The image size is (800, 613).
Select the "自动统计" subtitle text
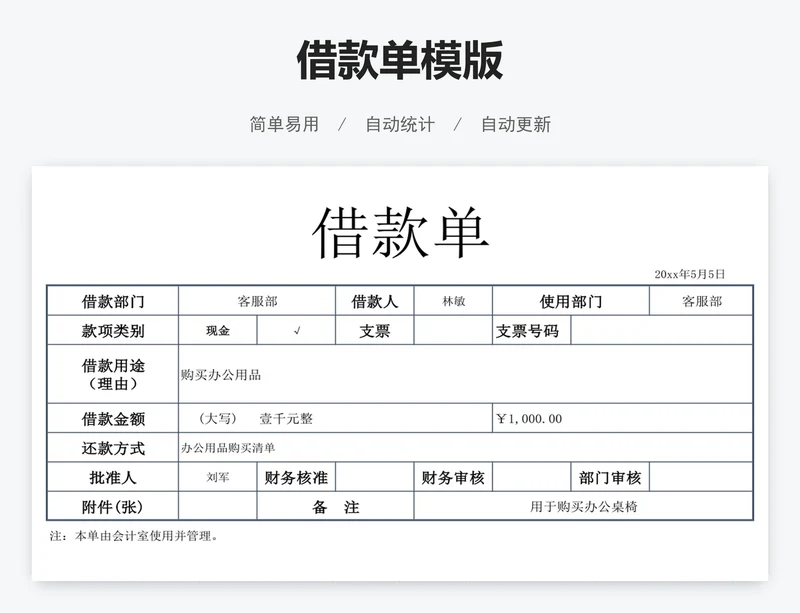pos(400,125)
